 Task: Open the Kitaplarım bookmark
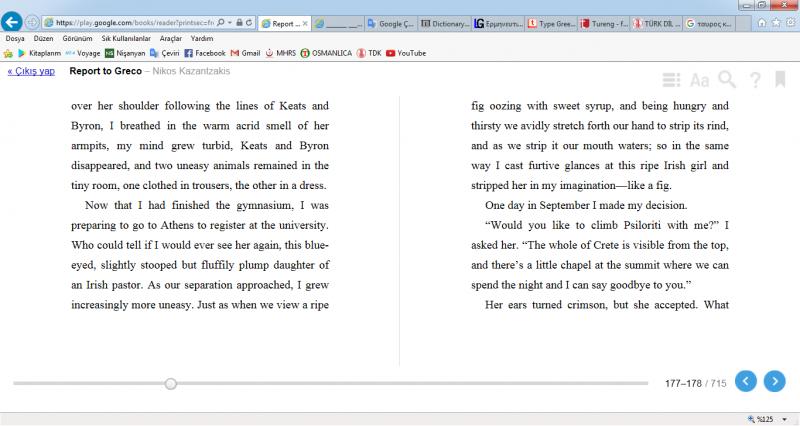(x=39, y=53)
